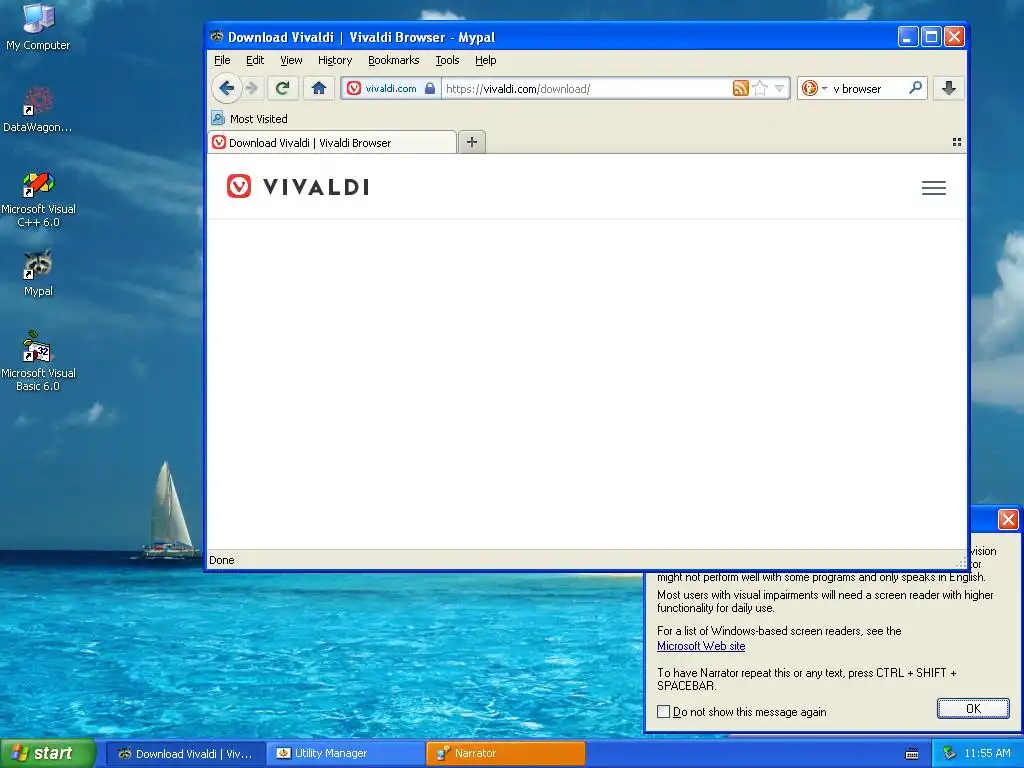Check 'Do not show this message again'
1024x768 pixels.
tap(664, 712)
